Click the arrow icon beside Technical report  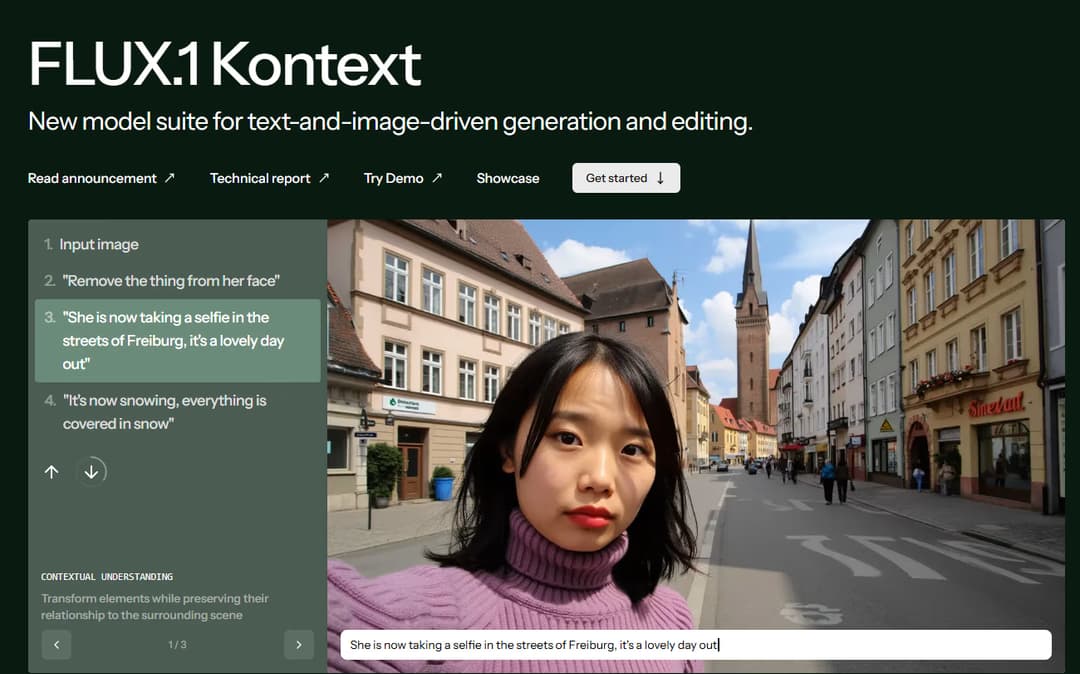pyautogui.click(x=324, y=178)
